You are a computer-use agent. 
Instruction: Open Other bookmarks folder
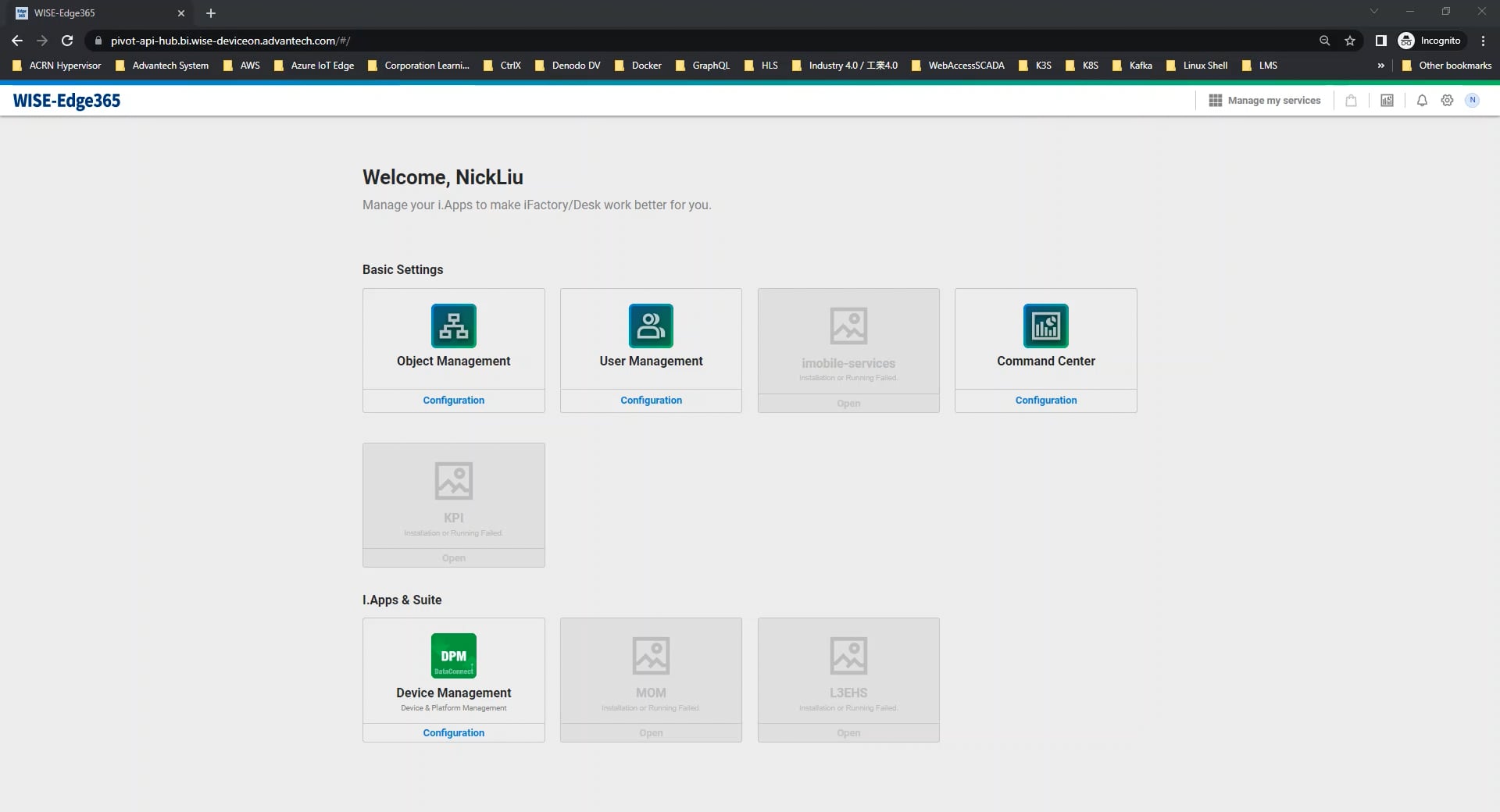(1447, 66)
